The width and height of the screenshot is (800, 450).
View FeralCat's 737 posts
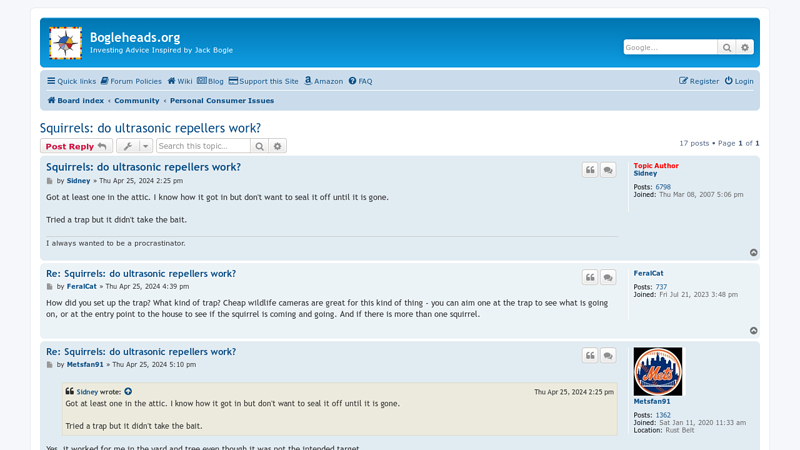(661, 287)
